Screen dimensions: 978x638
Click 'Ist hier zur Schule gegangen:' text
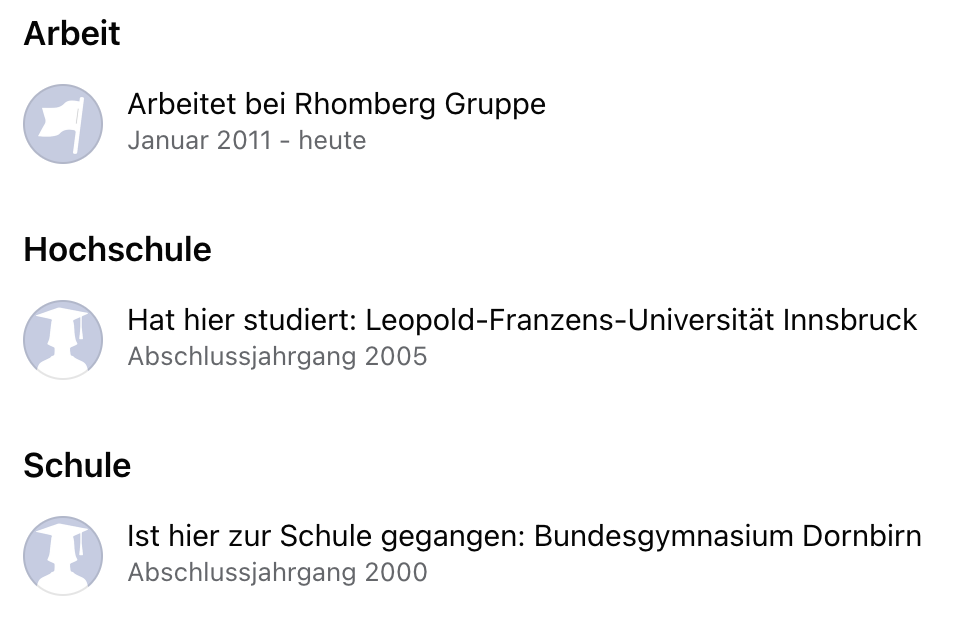pos(326,536)
